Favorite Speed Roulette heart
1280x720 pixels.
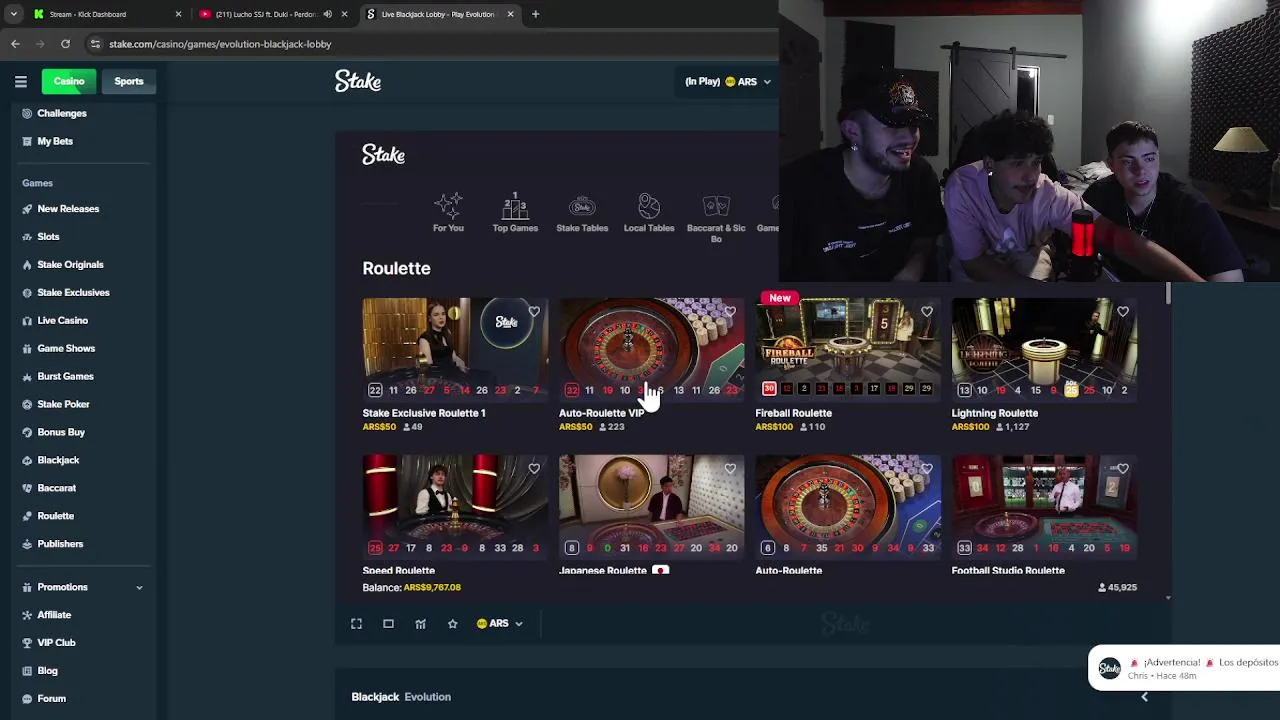tap(534, 469)
